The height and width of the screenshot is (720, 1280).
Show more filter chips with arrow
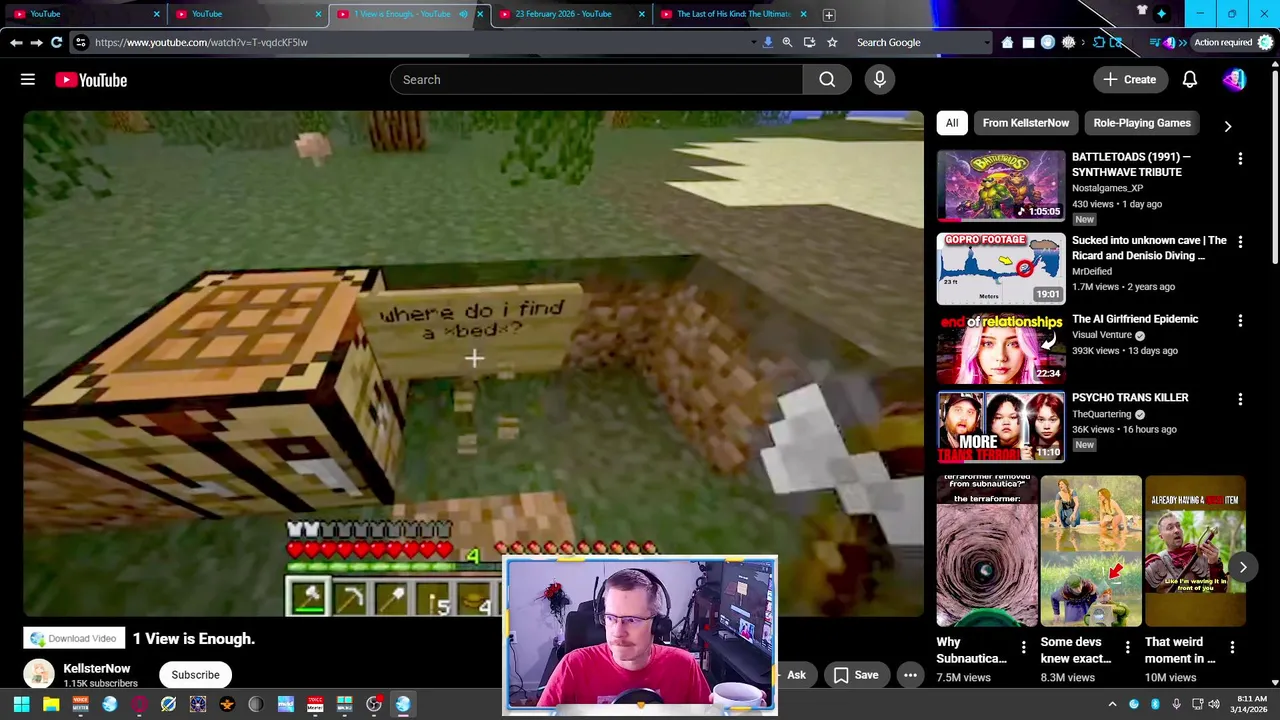pos(1228,126)
